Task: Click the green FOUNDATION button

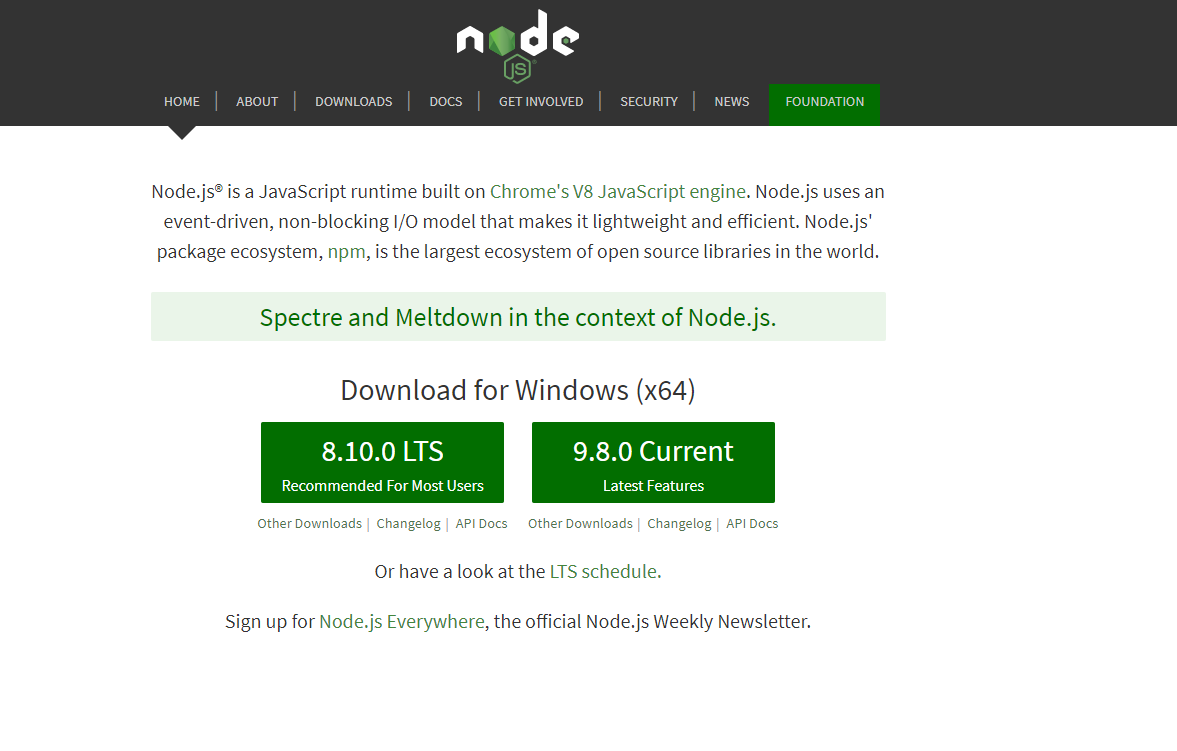Action: [x=824, y=104]
